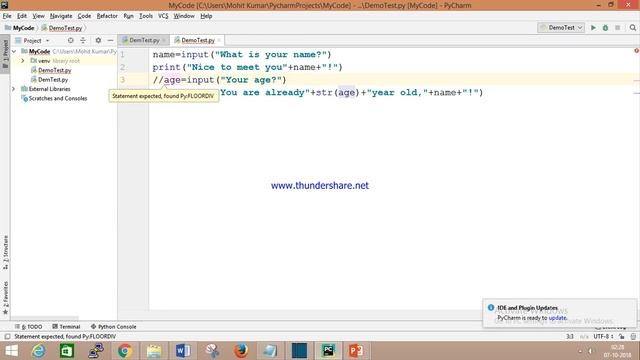The width and height of the screenshot is (640, 360).
Task: Open the Code menu
Action: pos(84,16)
